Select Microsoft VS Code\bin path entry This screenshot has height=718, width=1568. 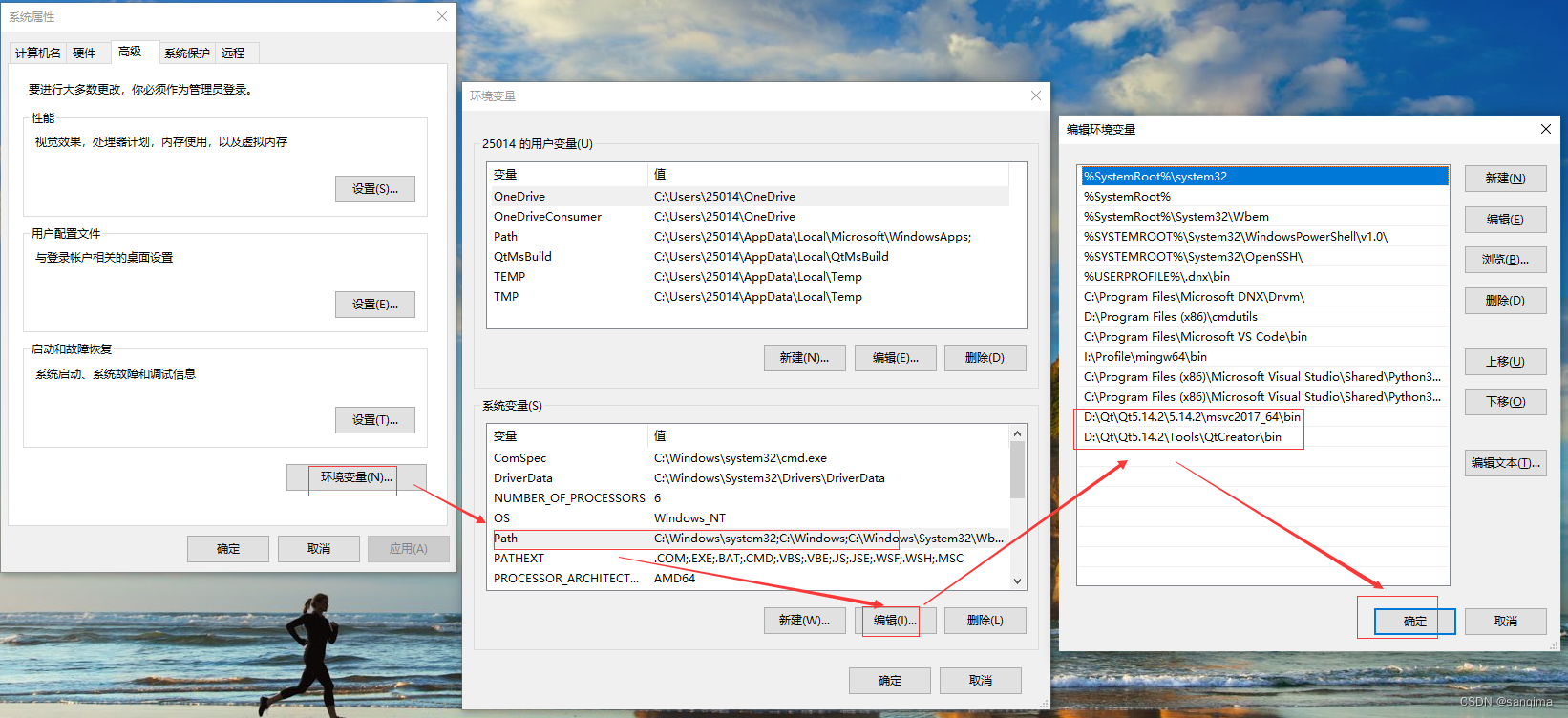coord(1264,337)
